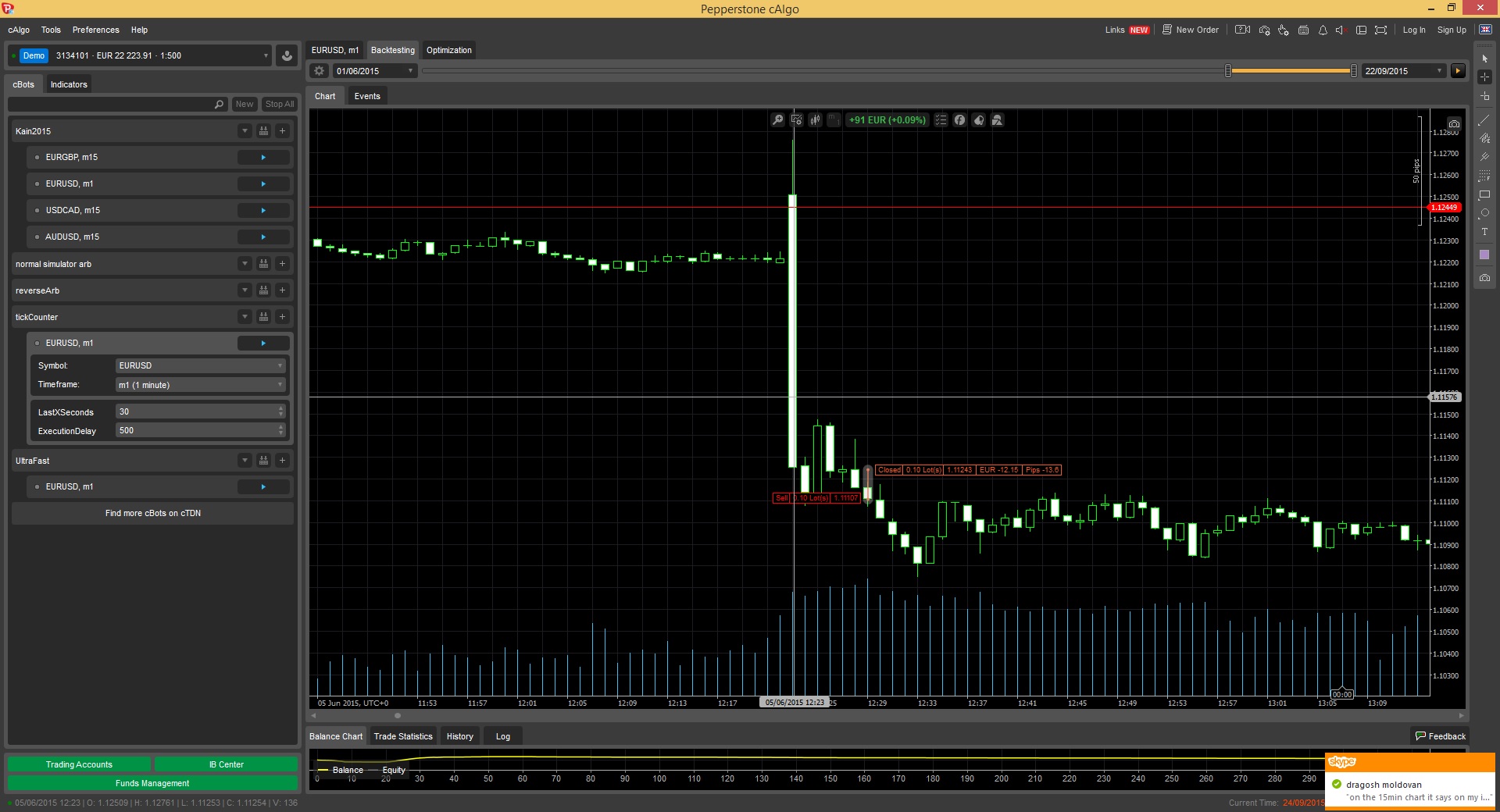Select the text annotation tool
The width and height of the screenshot is (1500, 812).
point(1484,232)
